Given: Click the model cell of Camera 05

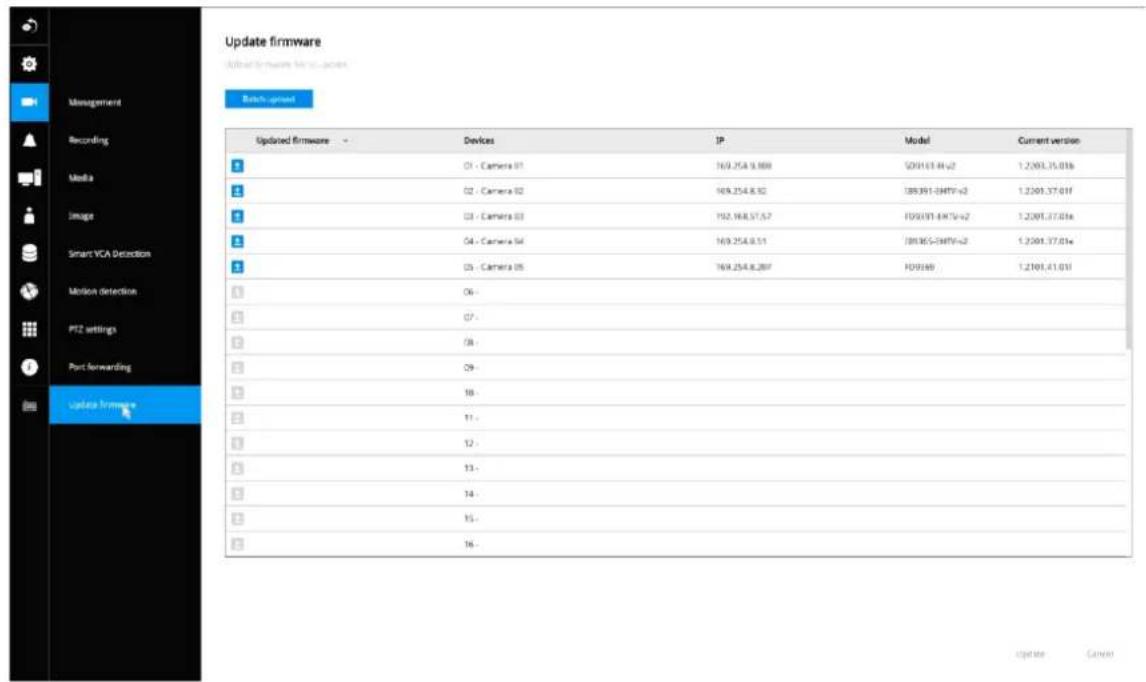Looking at the screenshot, I should [x=919, y=267].
